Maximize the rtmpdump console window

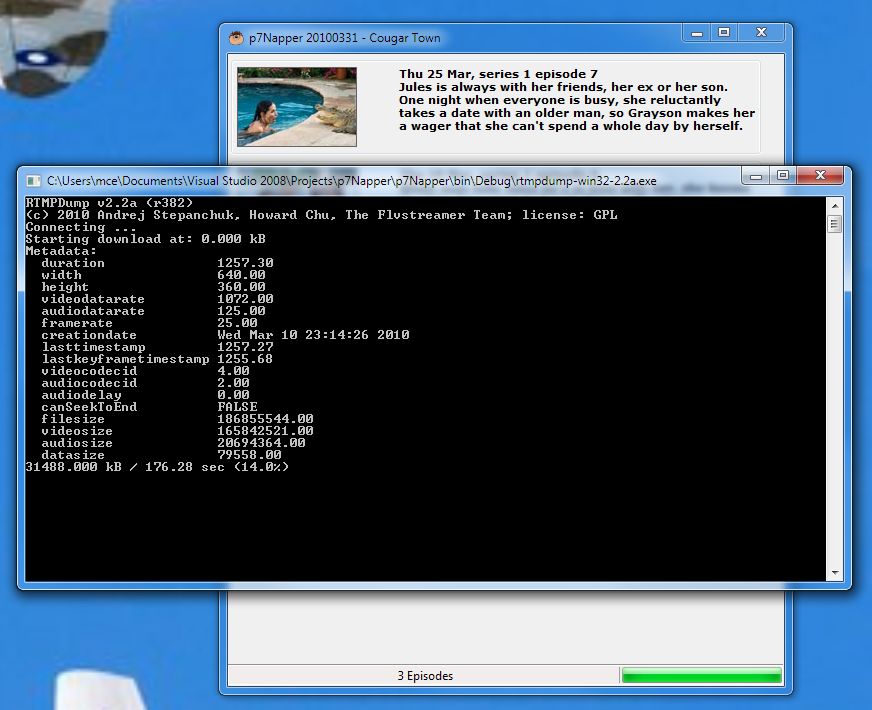point(782,176)
